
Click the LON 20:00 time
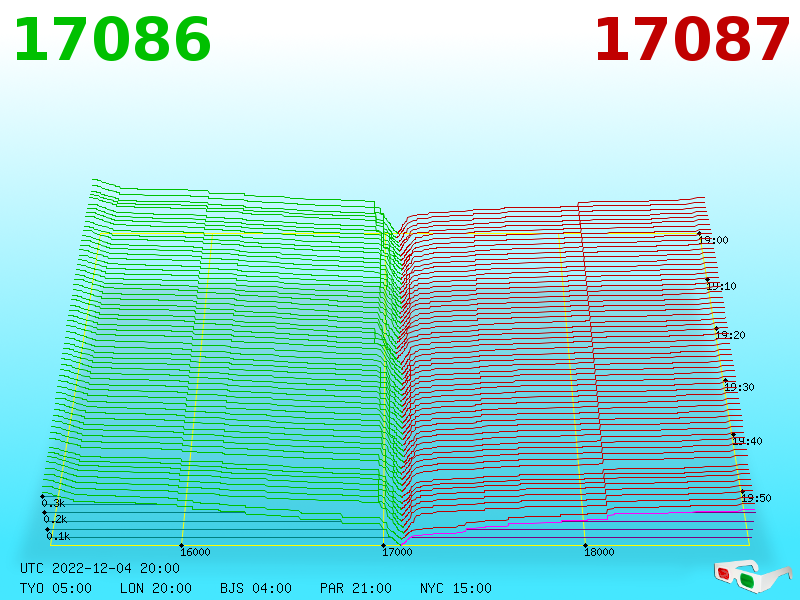[x=156, y=588]
